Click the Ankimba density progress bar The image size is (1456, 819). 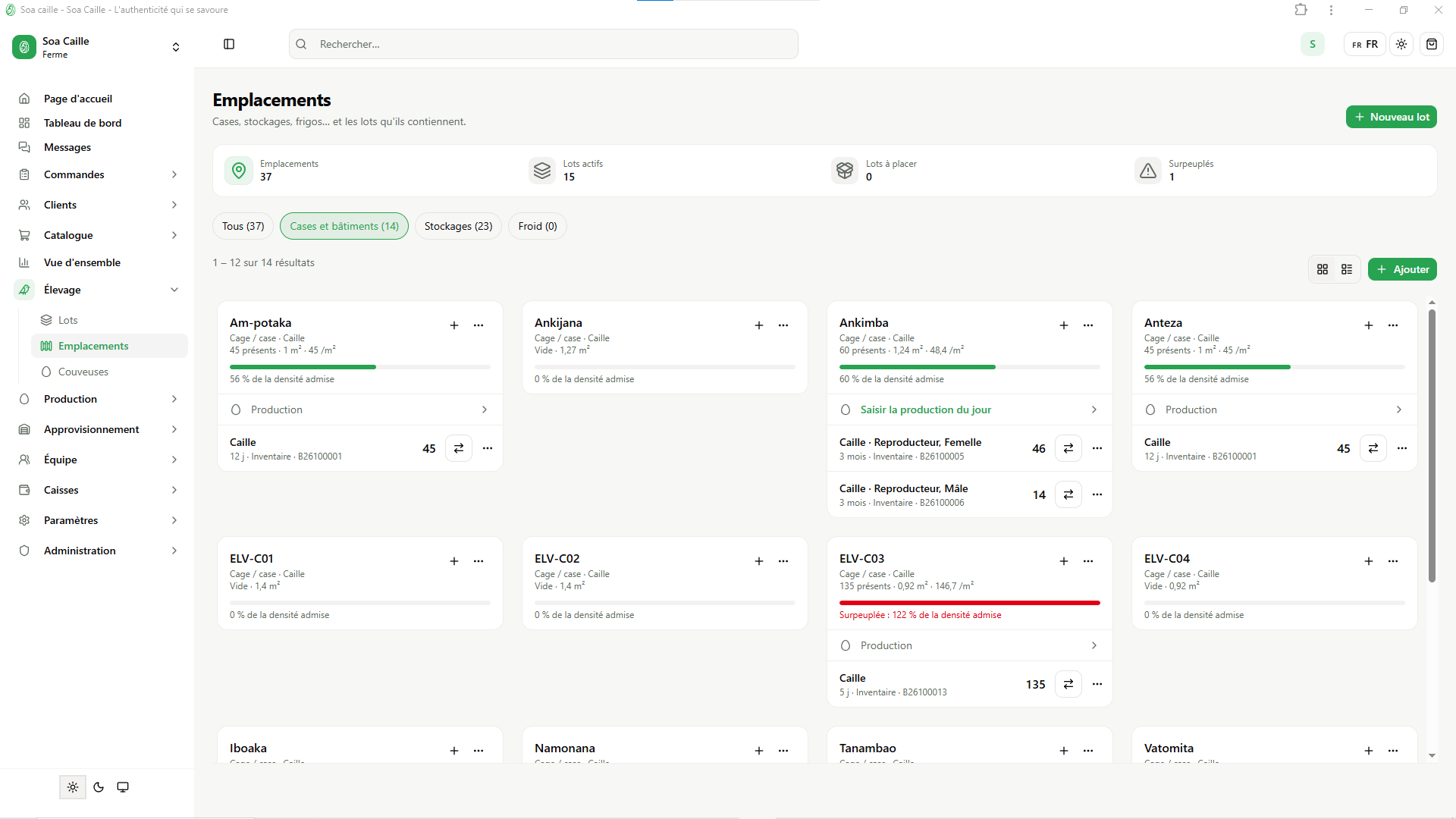click(x=970, y=367)
